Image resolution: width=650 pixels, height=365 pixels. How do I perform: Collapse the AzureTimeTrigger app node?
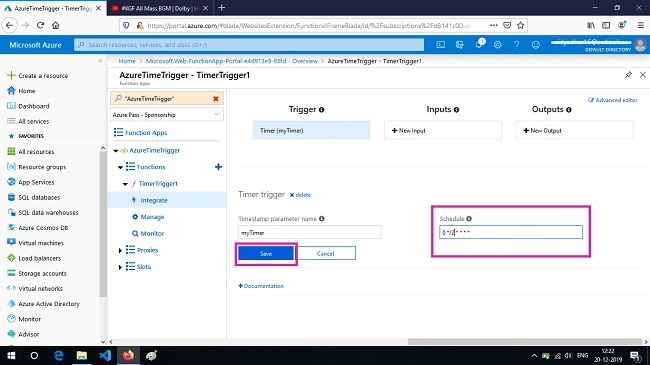(x=116, y=151)
